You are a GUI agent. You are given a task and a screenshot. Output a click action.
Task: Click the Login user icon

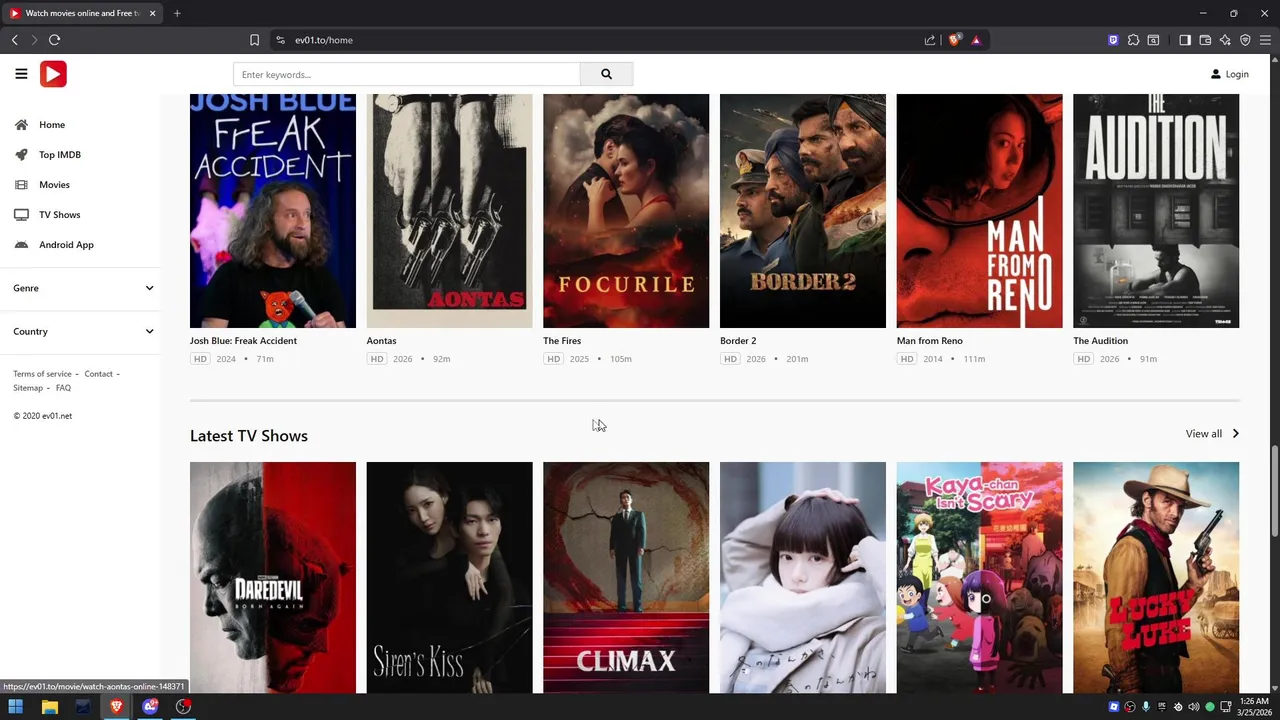(1216, 74)
